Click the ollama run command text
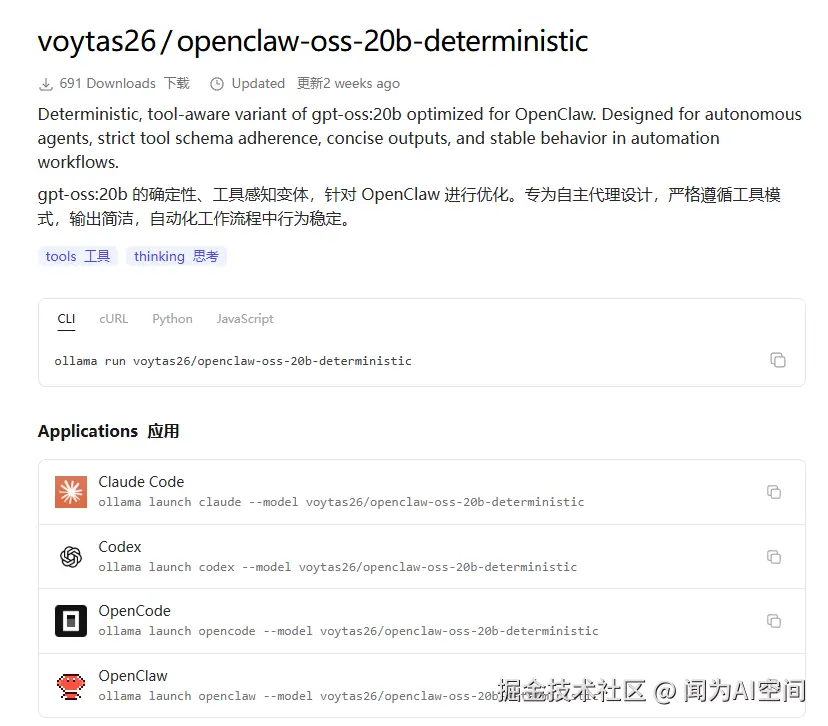This screenshot has height=726, width=828. click(233, 361)
